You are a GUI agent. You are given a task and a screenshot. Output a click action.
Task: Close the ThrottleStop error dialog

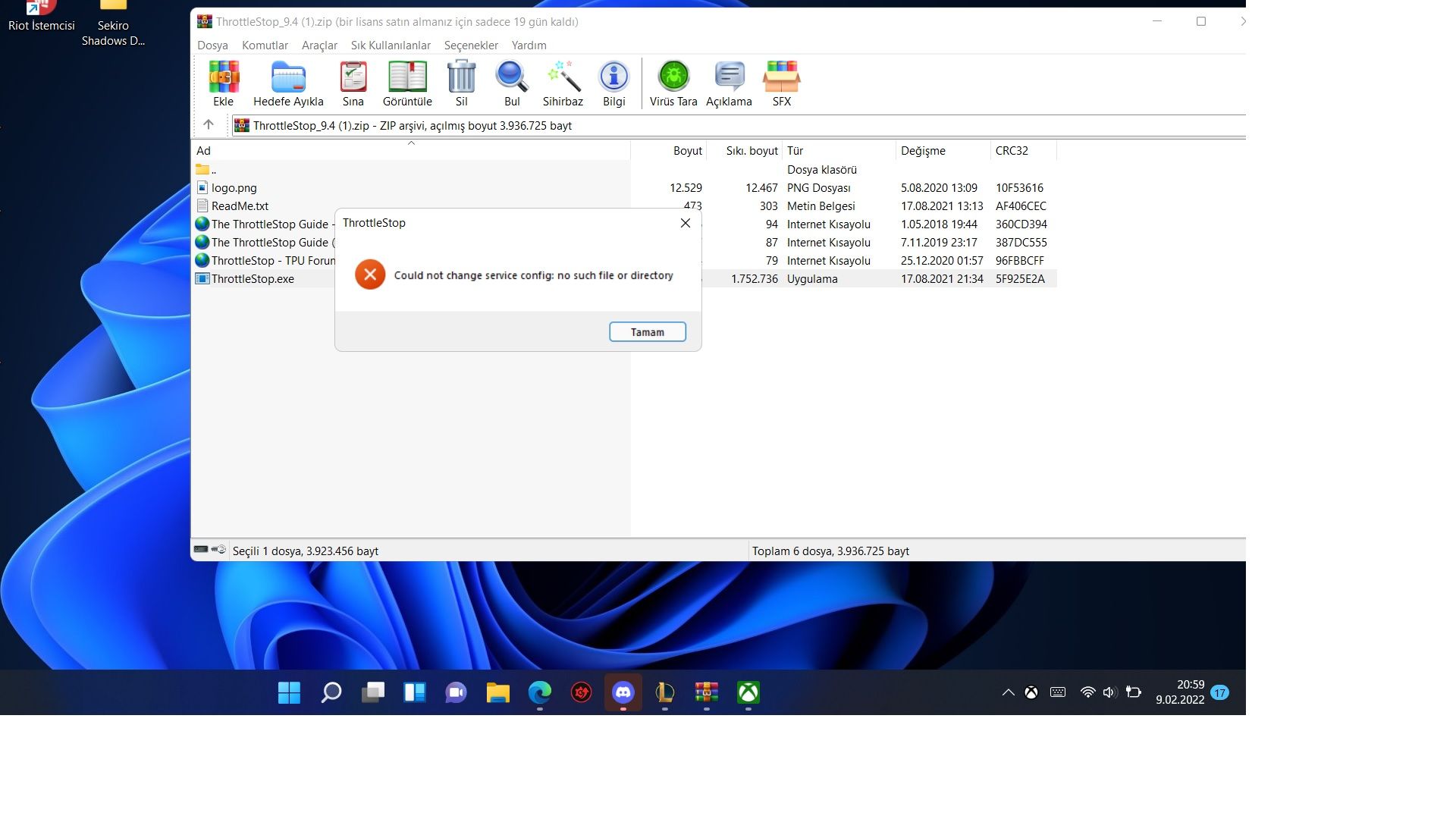(x=685, y=223)
